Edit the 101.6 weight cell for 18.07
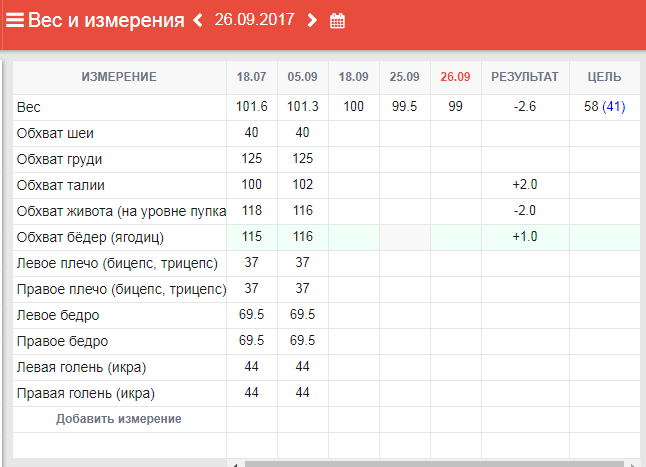This screenshot has height=467, width=646. click(252, 107)
